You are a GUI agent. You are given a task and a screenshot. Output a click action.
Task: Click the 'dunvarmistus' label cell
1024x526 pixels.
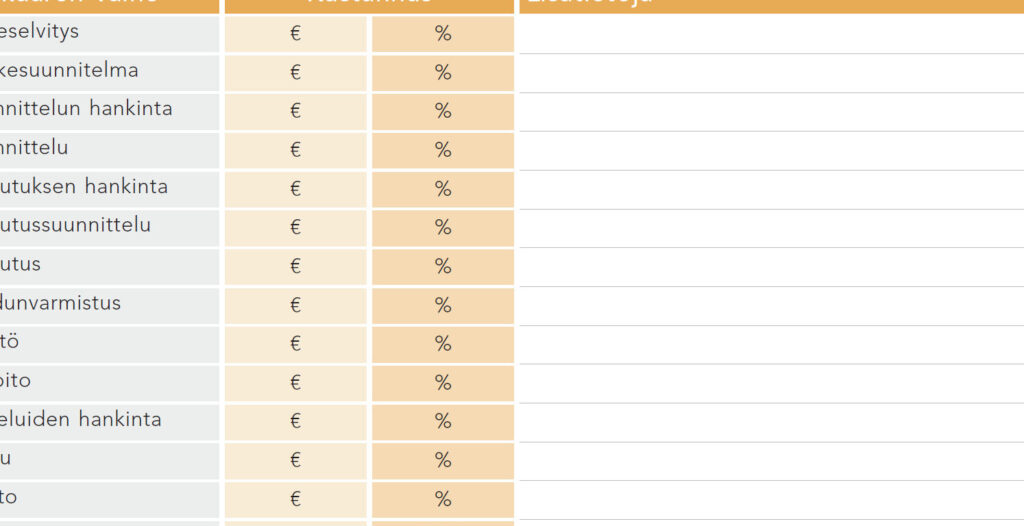pos(109,305)
